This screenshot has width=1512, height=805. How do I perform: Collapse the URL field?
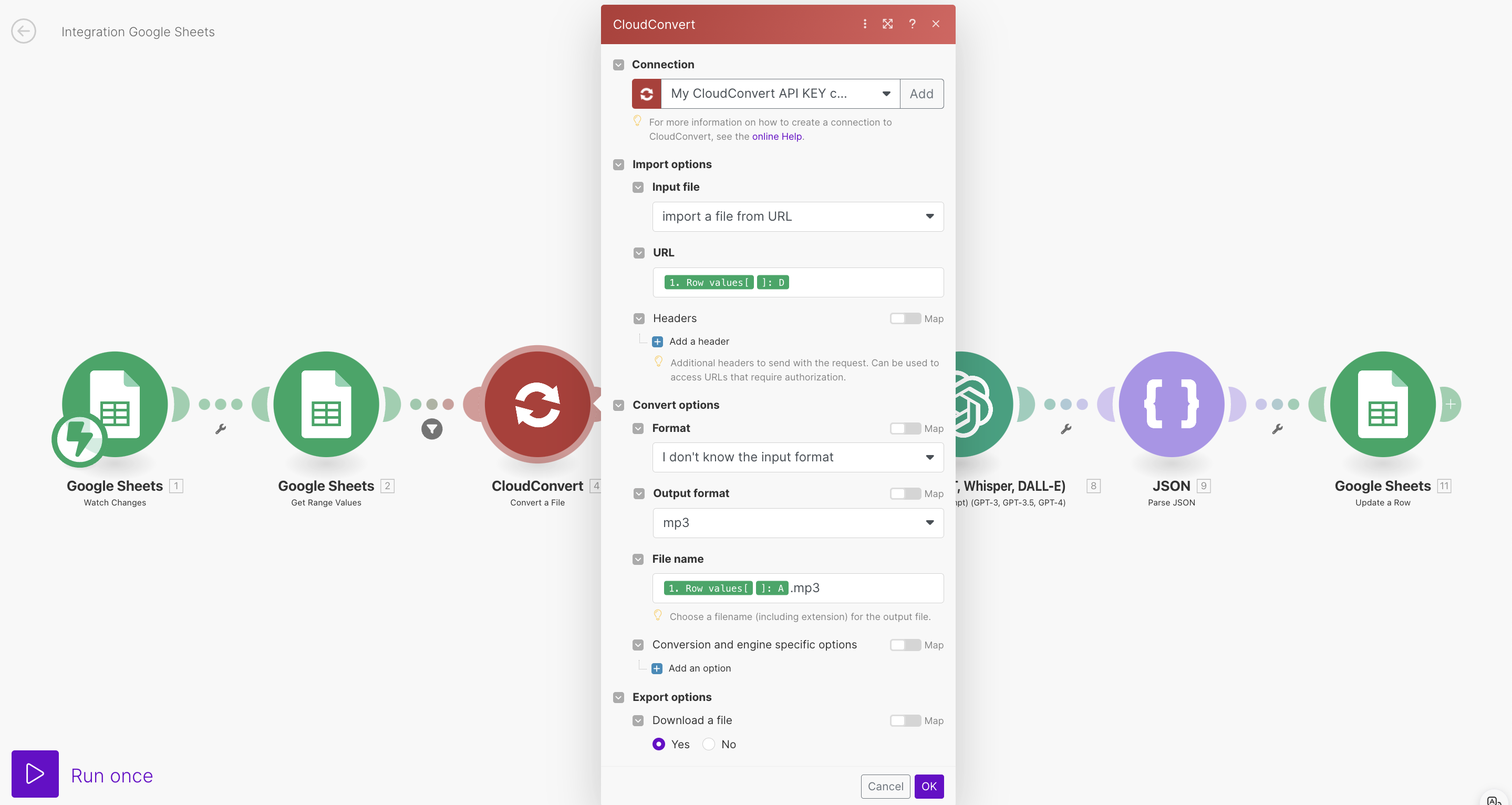tap(639, 253)
